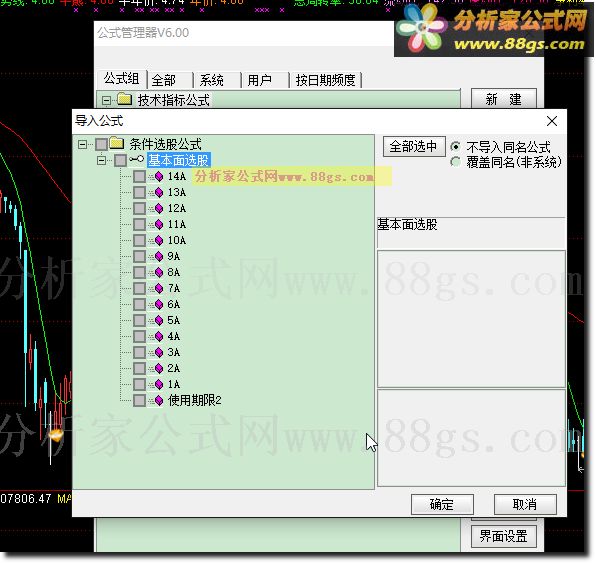Select the 不导入同名公式 radio option

(x=455, y=146)
